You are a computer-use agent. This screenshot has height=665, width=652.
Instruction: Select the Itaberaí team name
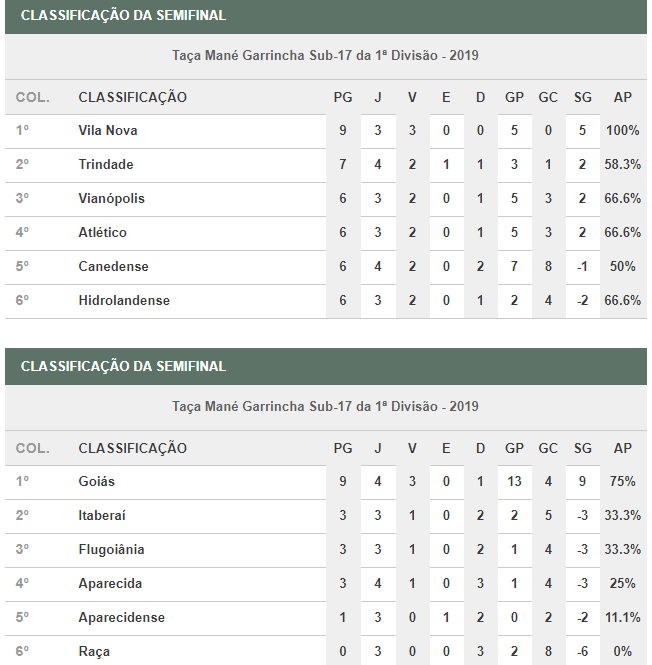[x=102, y=516]
